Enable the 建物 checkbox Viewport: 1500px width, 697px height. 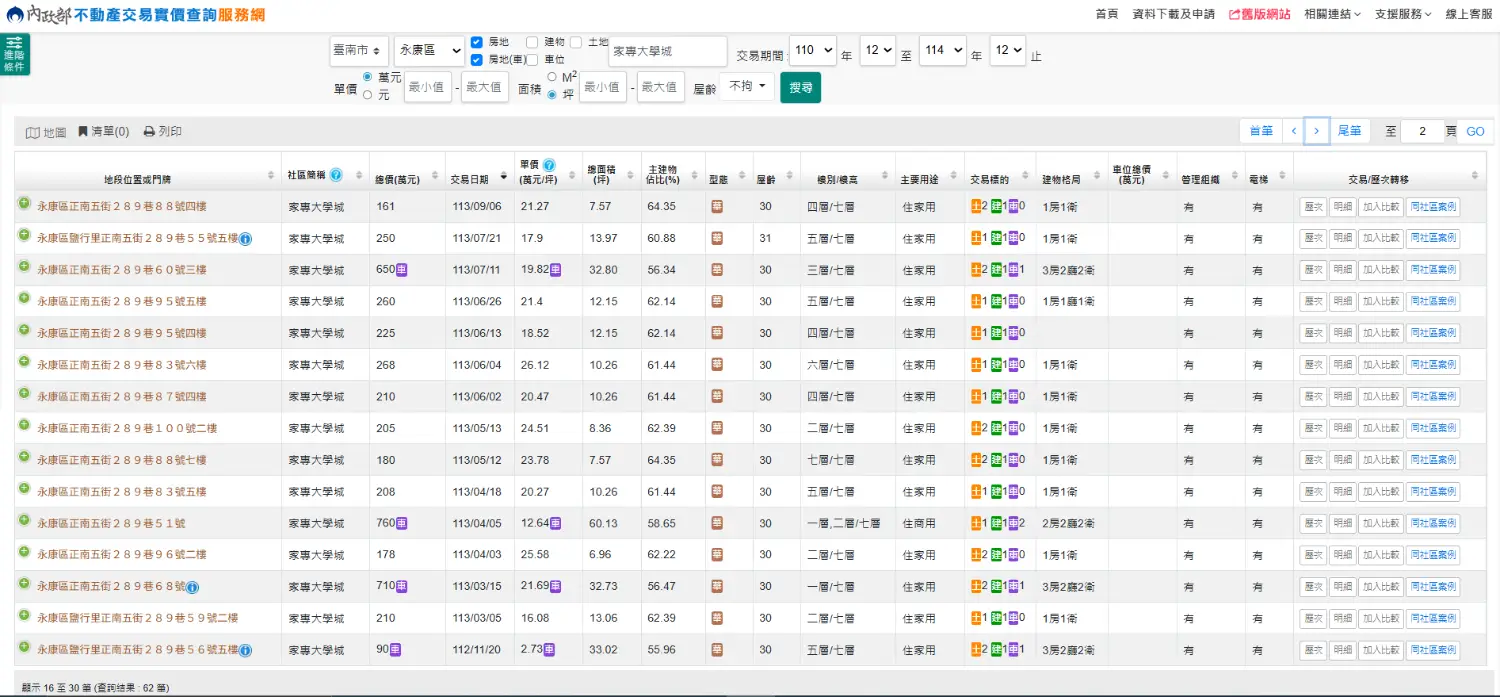point(532,42)
